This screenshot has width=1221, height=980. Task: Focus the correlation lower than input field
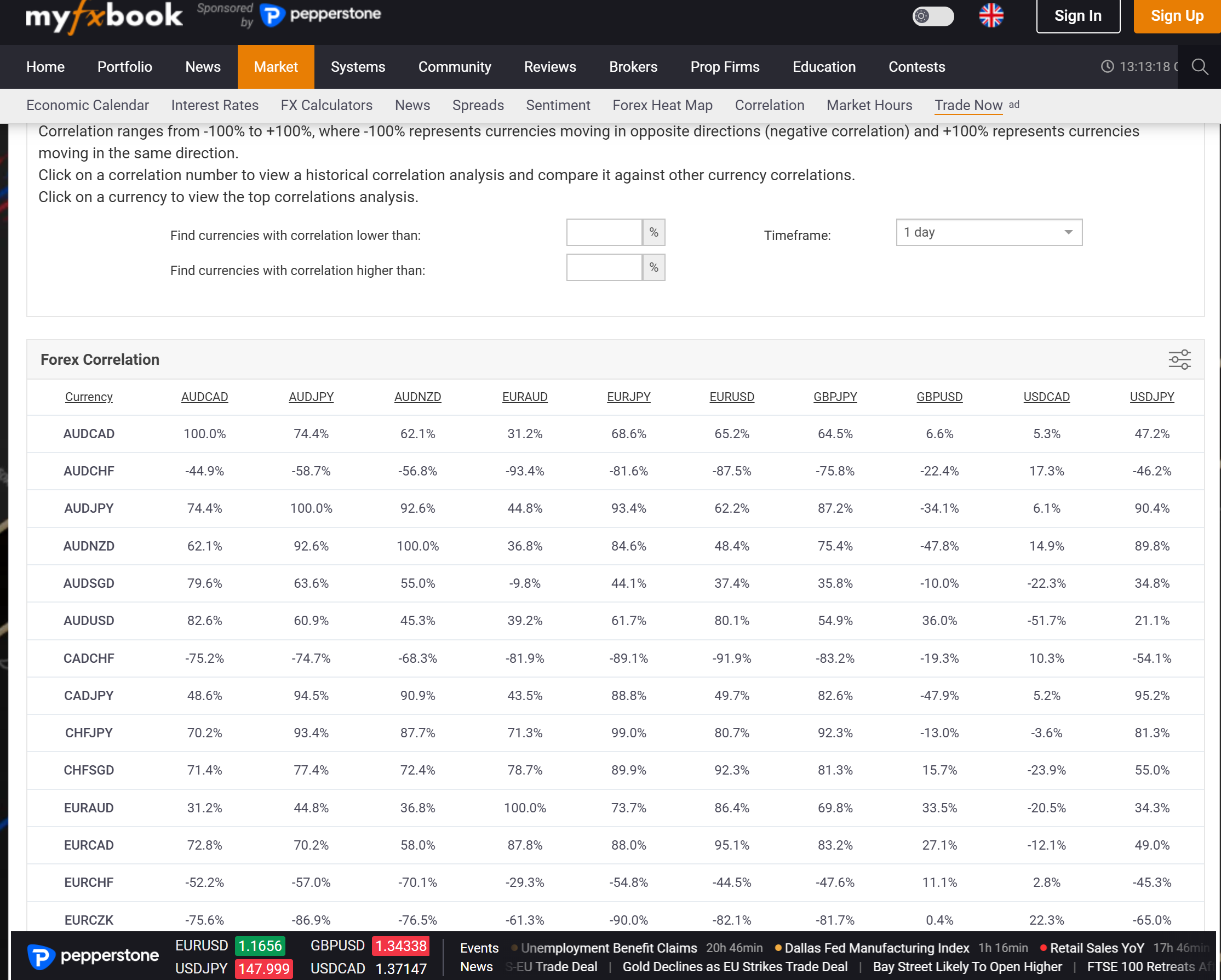click(x=604, y=232)
